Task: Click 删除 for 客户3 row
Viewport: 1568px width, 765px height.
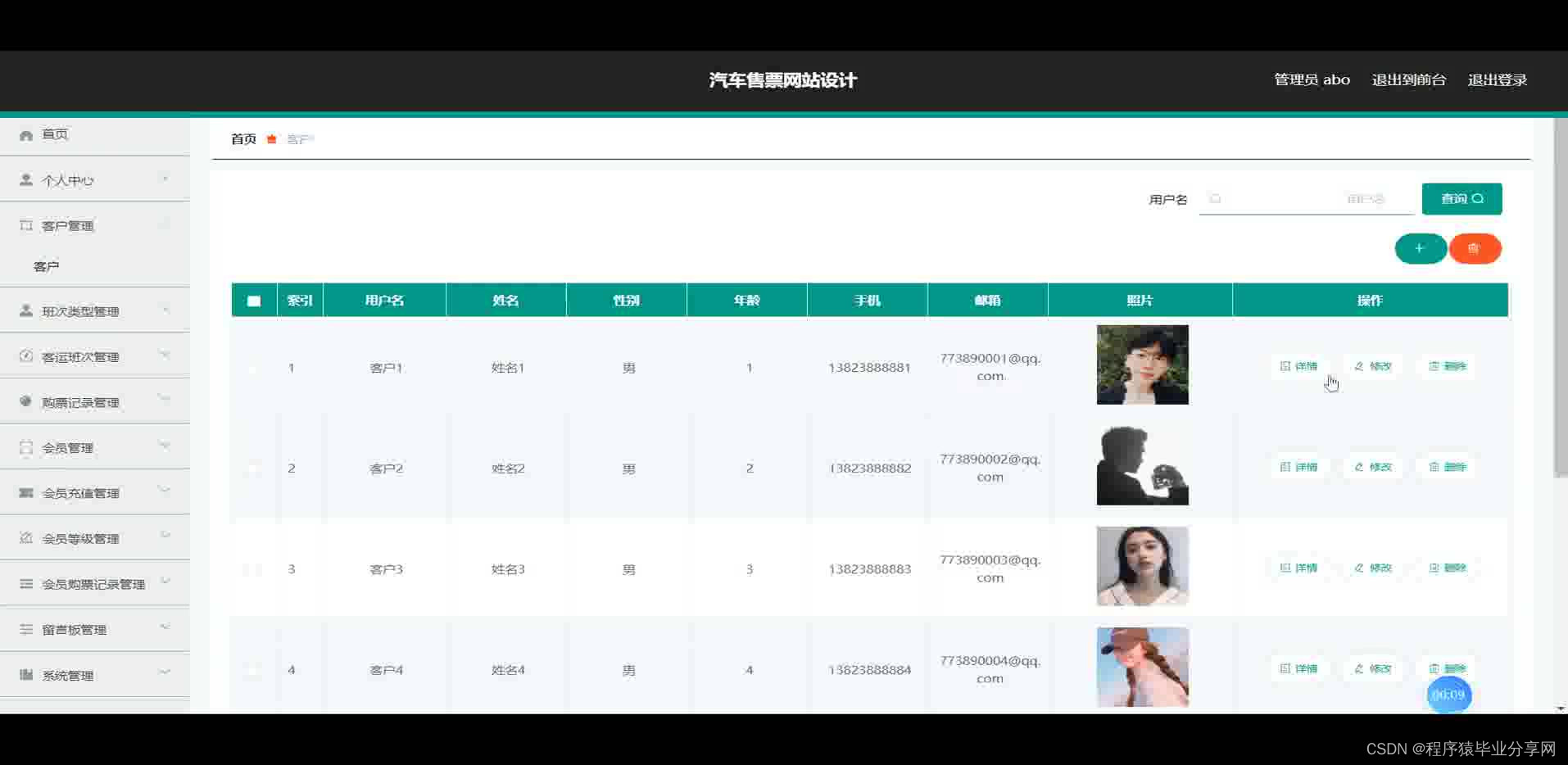Action: point(1448,568)
